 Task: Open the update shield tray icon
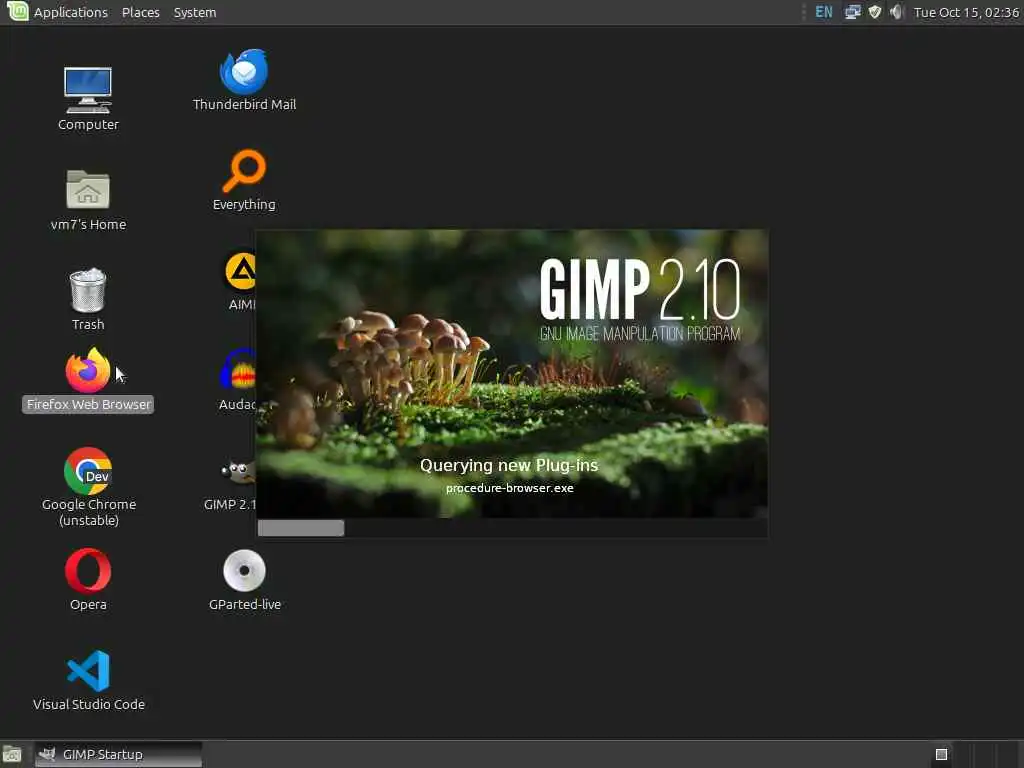click(874, 12)
